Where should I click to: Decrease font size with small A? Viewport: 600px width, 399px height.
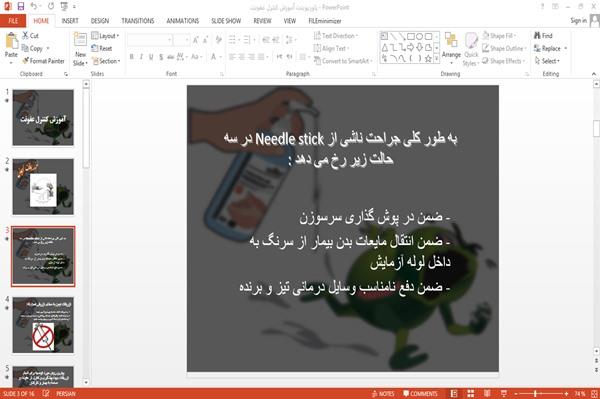(205, 40)
